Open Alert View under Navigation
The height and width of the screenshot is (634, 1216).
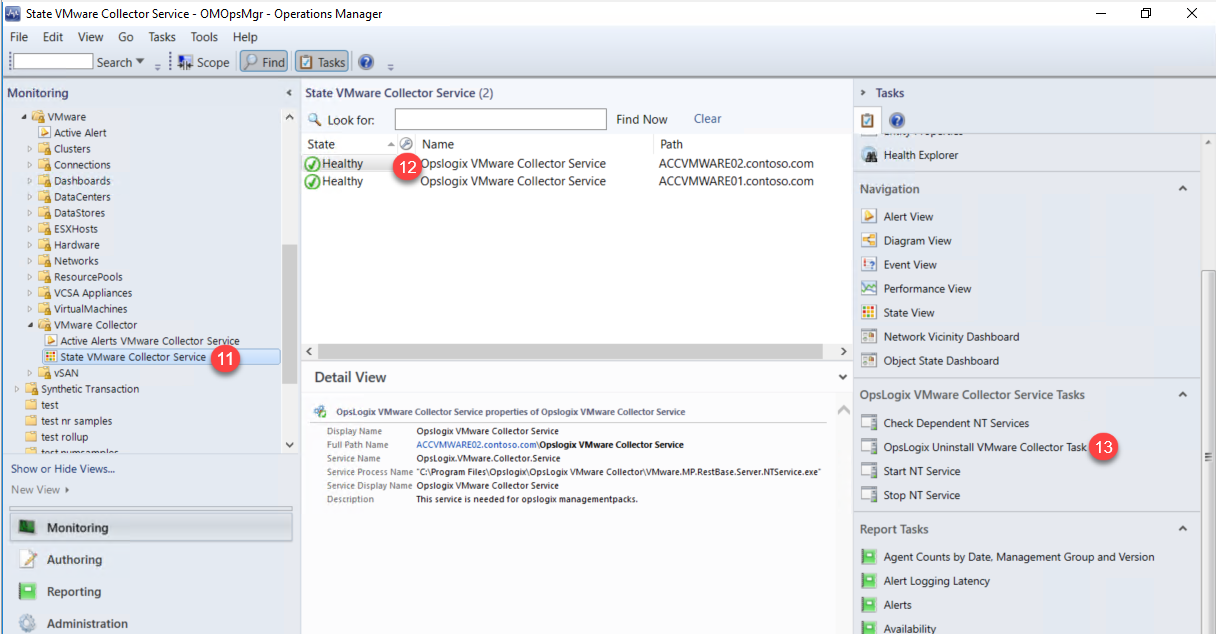click(908, 217)
